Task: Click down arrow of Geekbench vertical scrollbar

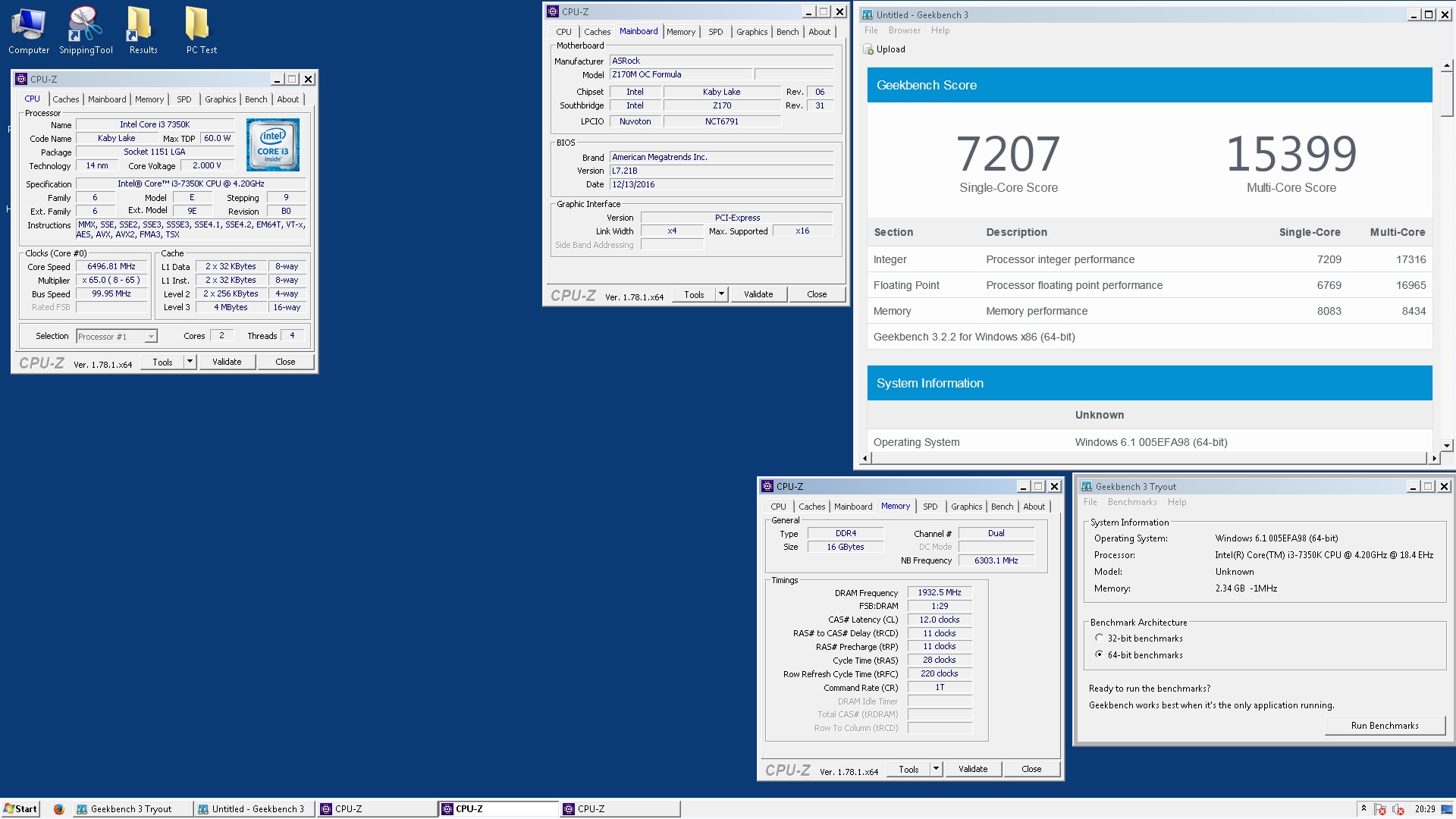Action: 1447,446
